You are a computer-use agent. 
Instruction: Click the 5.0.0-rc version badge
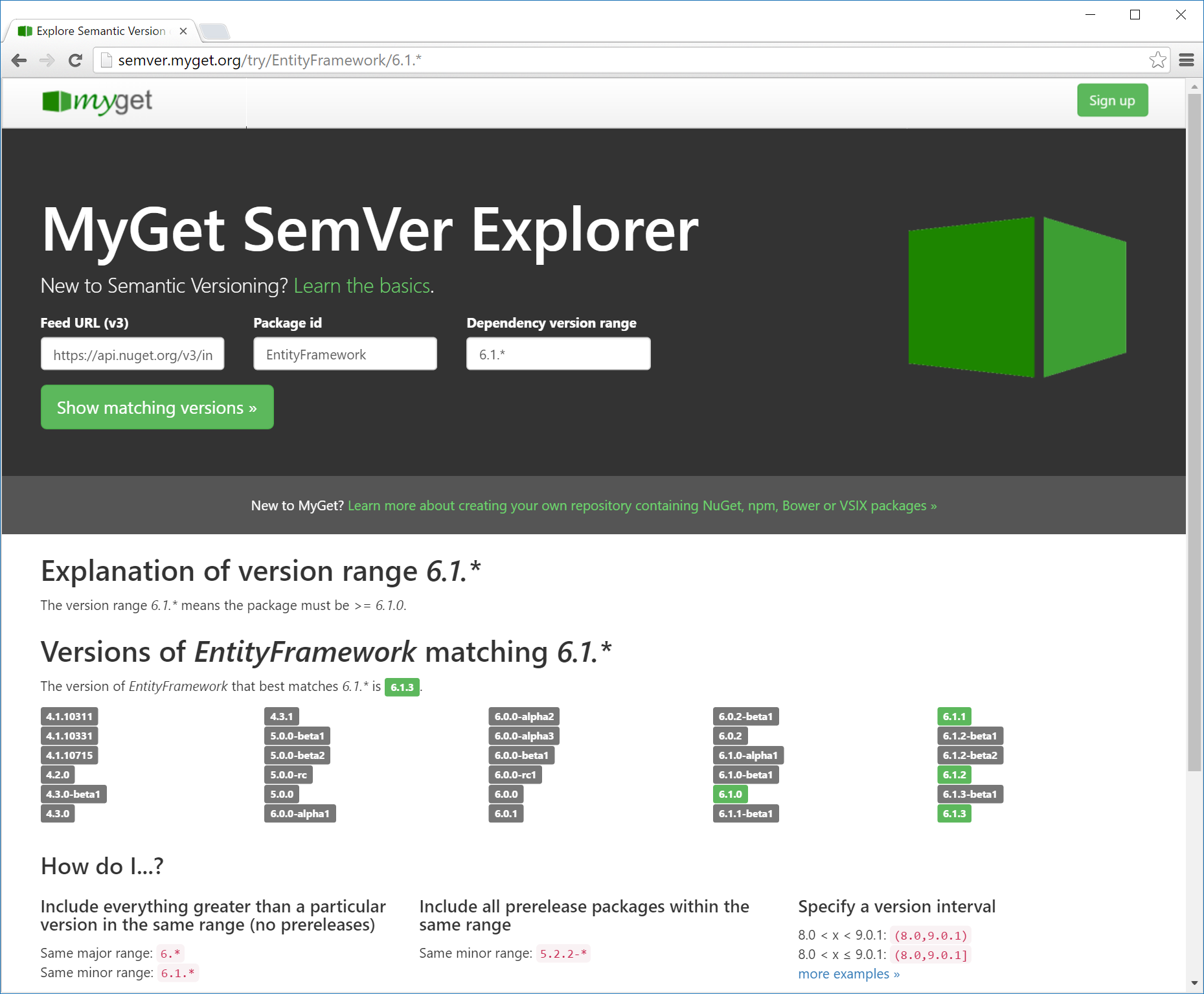pyautogui.click(x=289, y=774)
